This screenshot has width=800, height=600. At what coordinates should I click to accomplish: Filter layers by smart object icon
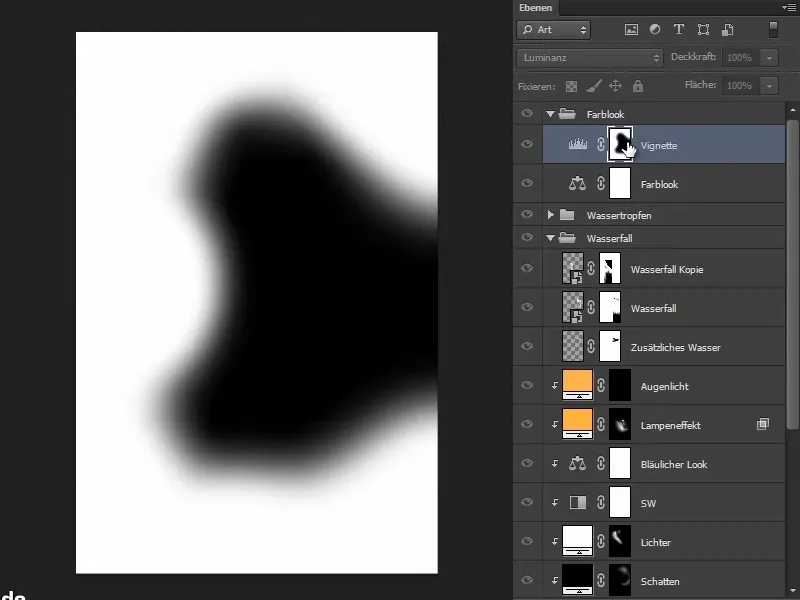pyautogui.click(x=728, y=30)
